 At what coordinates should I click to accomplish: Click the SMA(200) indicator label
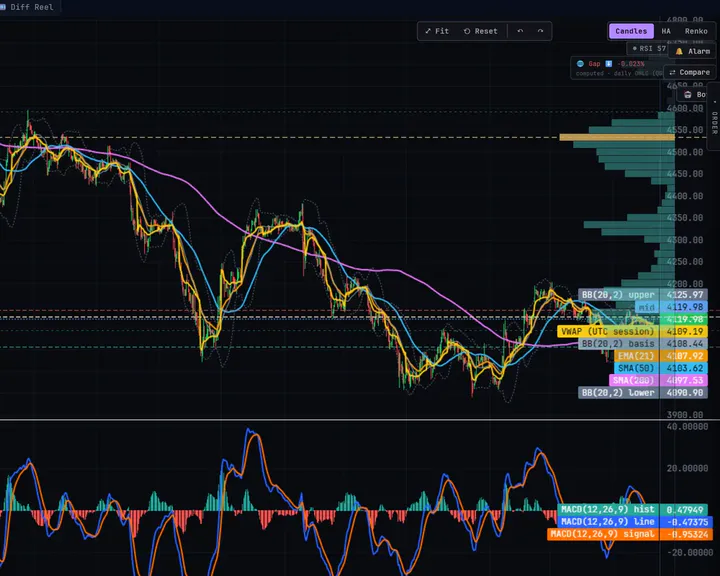point(634,380)
